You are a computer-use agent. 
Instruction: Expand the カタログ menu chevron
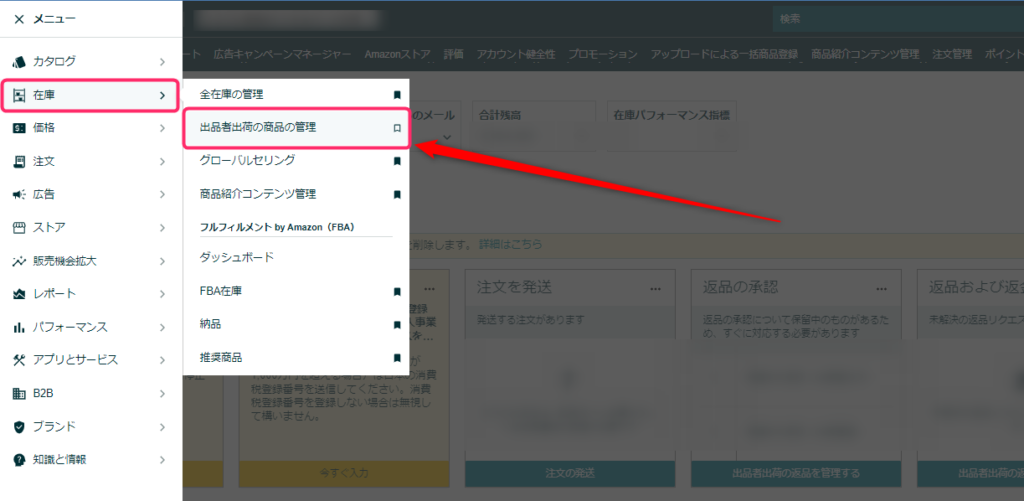(163, 61)
